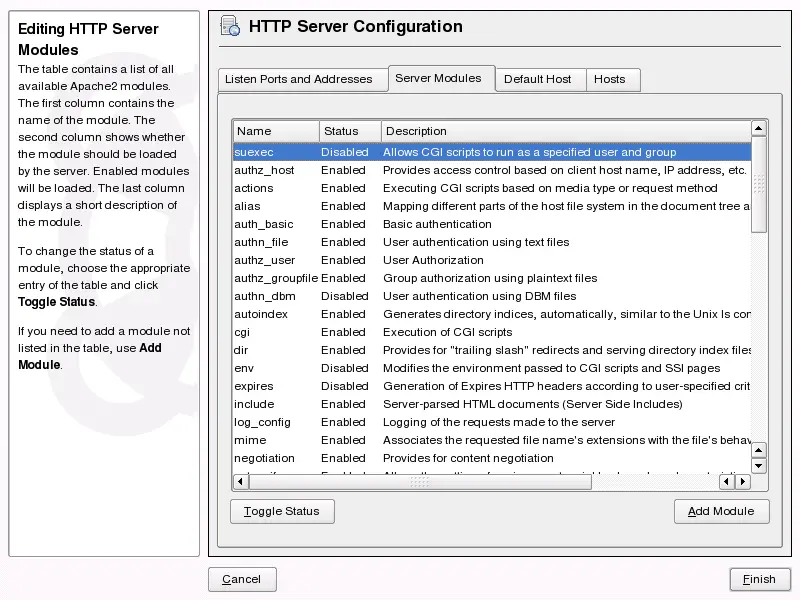Click the Add Module button
This screenshot has height=600, width=800.
coord(722,511)
